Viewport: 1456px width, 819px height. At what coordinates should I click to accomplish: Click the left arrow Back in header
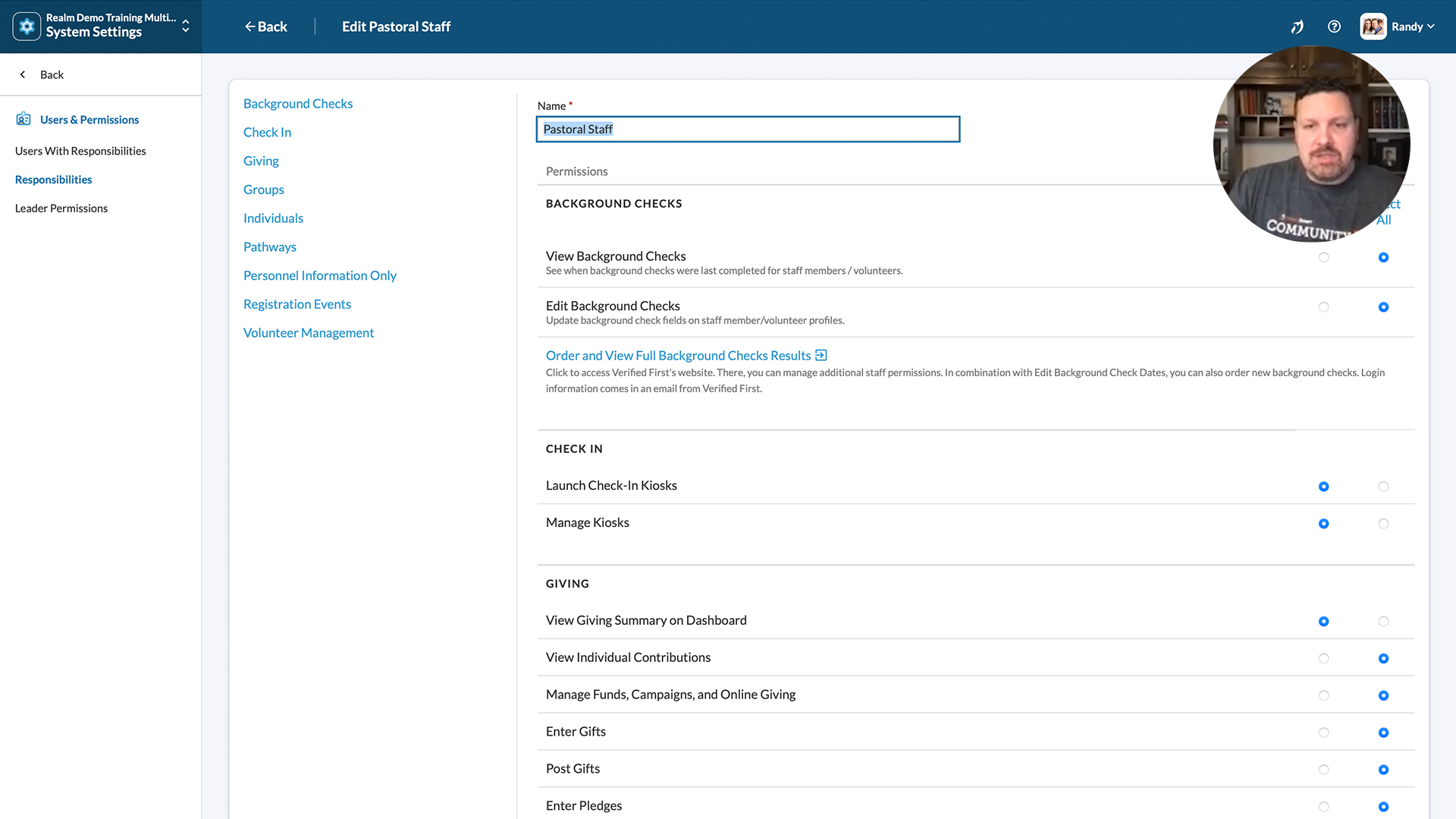(x=265, y=27)
